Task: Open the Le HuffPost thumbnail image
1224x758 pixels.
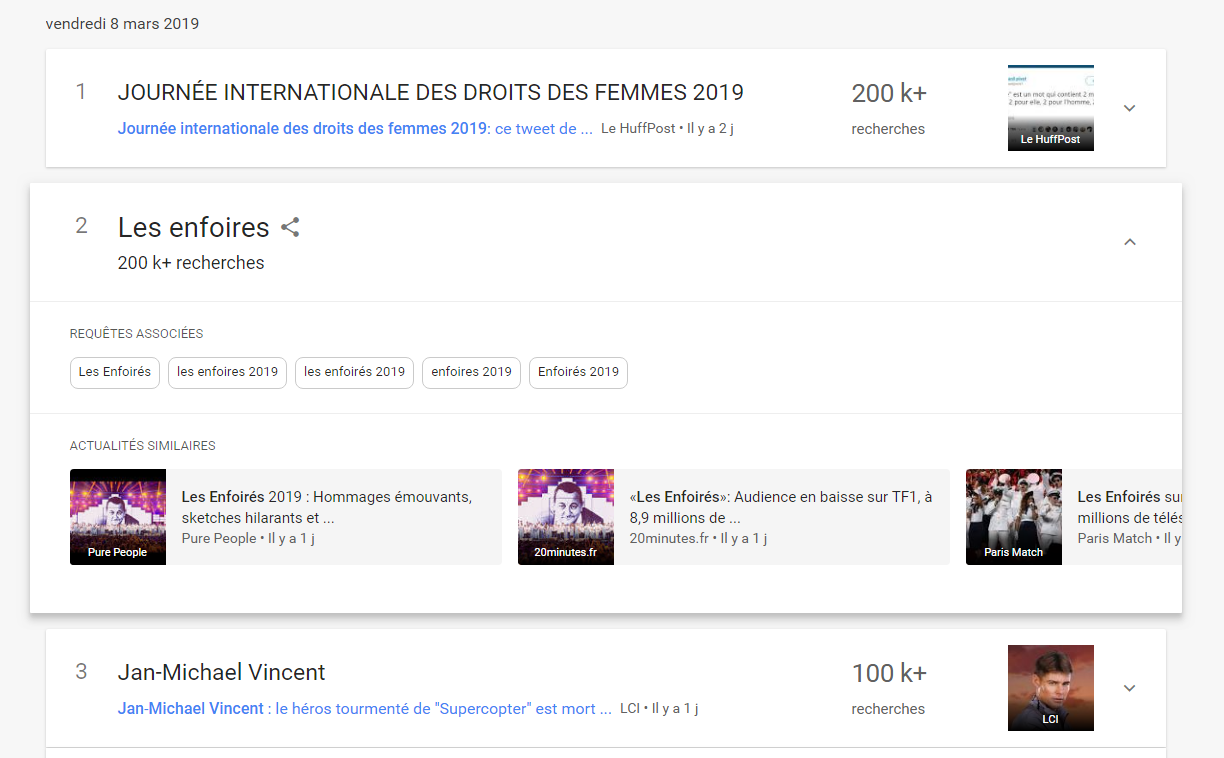Action: pos(1051,108)
